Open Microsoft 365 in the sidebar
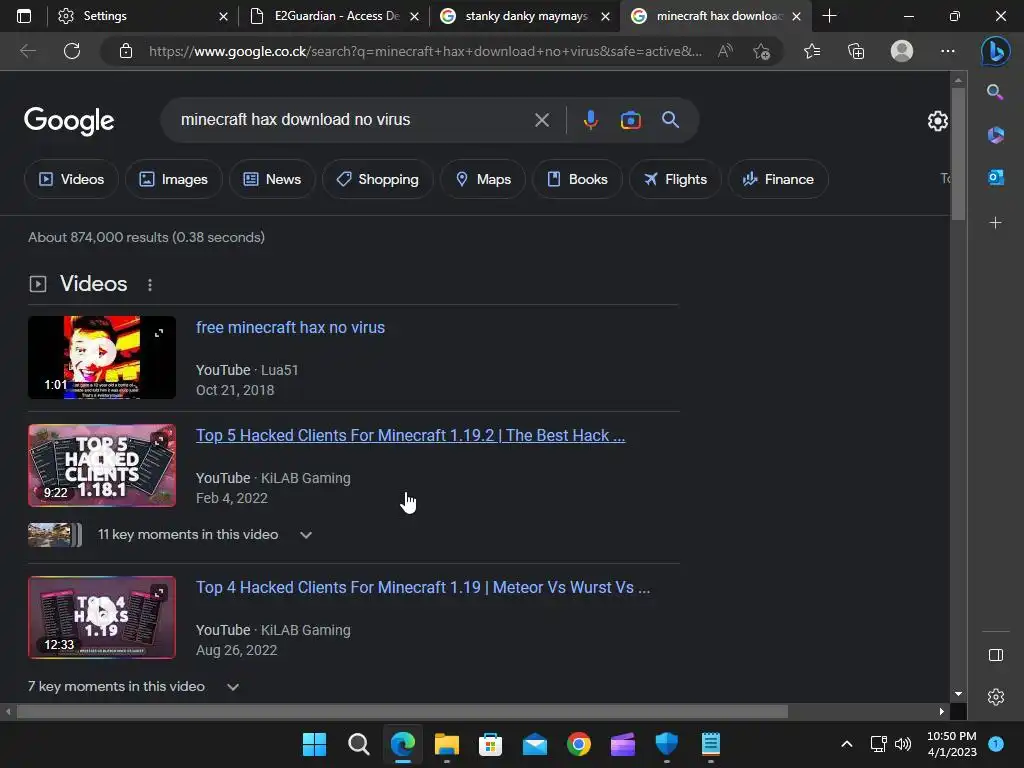The height and width of the screenshot is (768, 1024). pos(995,135)
